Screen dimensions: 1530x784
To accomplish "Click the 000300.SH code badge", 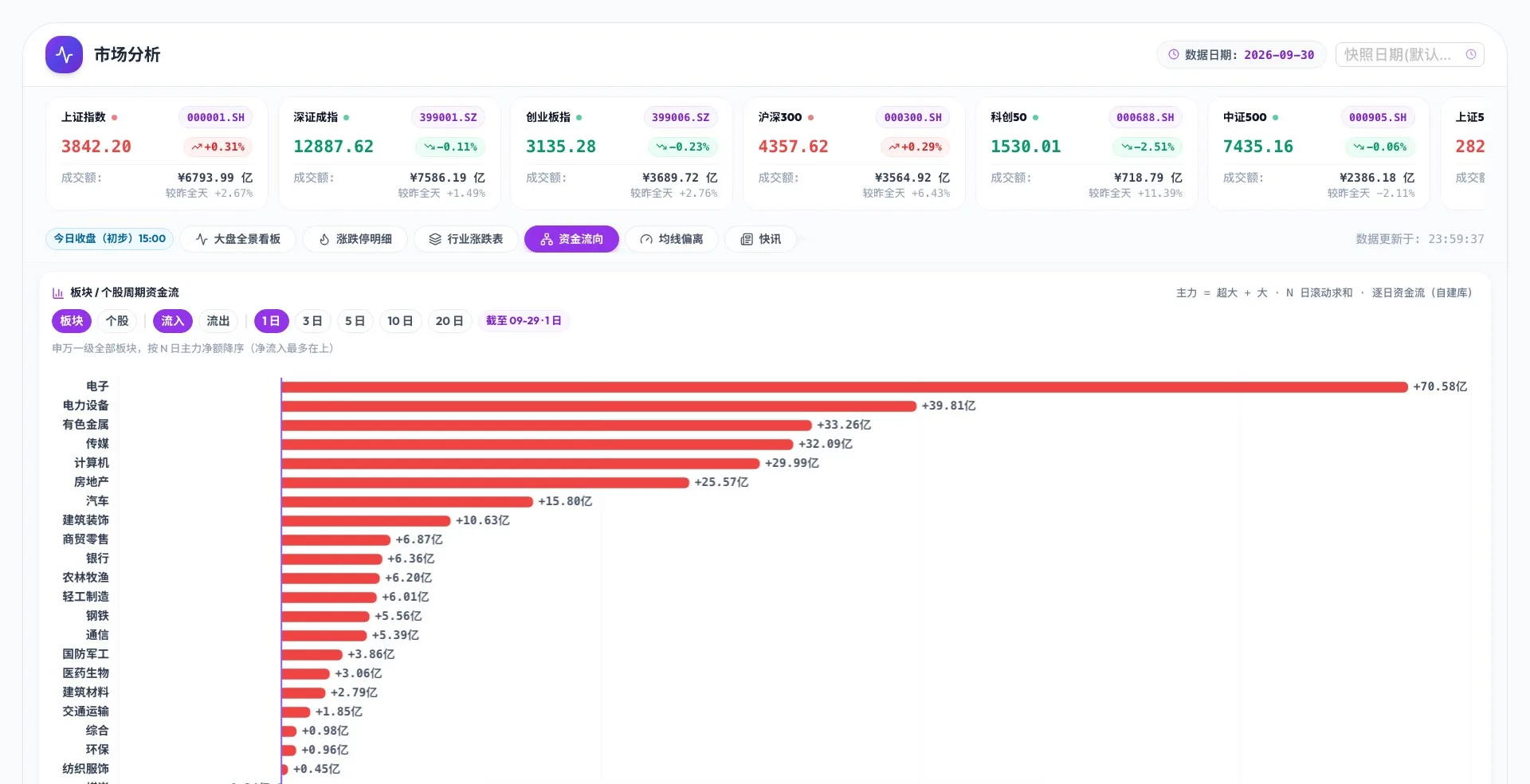I will point(913,118).
